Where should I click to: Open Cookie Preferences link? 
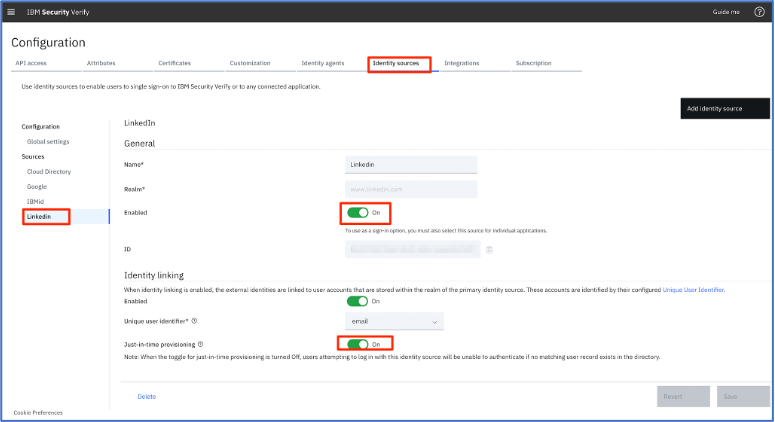(38, 413)
